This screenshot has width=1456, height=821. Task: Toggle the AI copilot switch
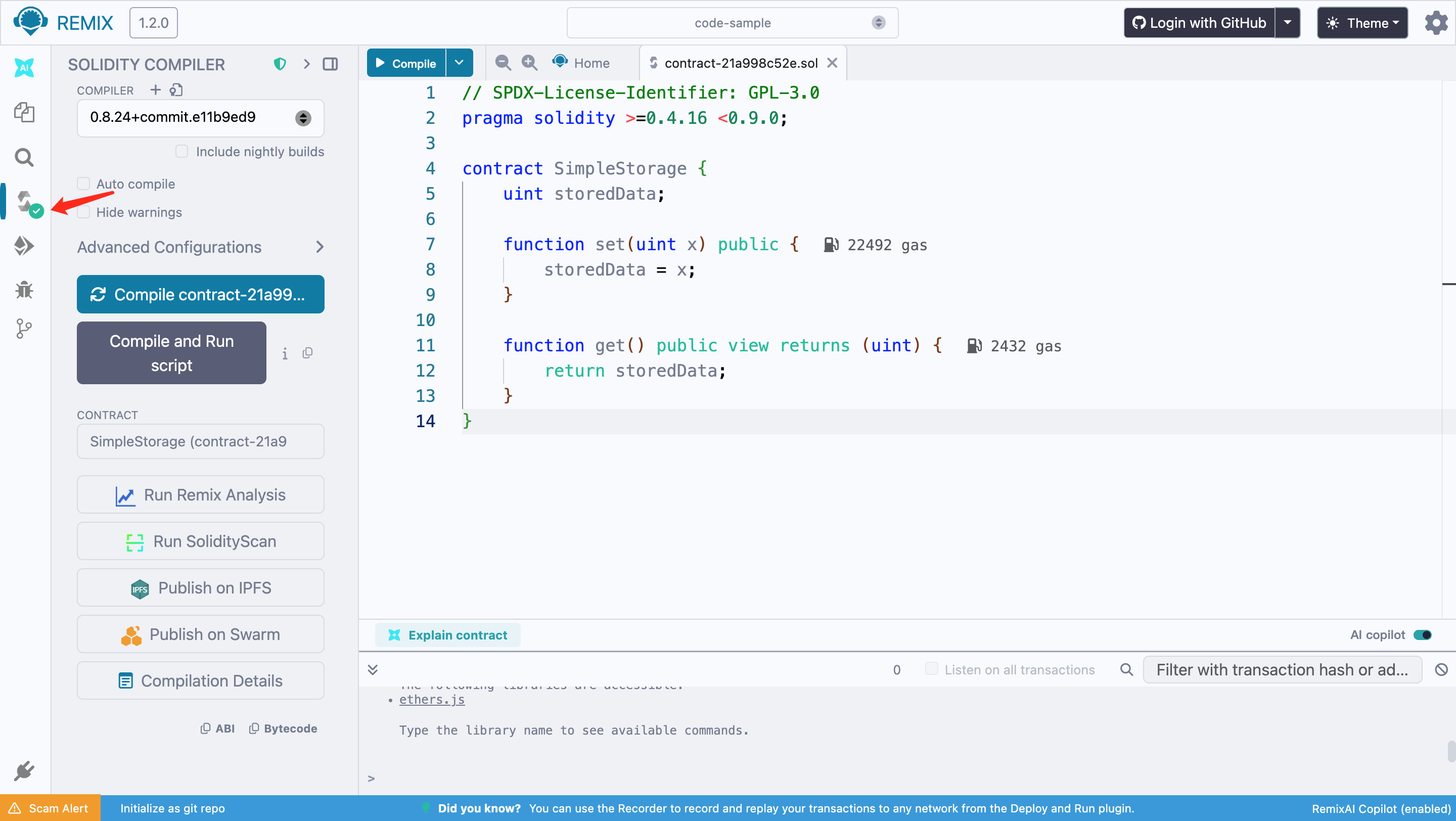(x=1422, y=634)
